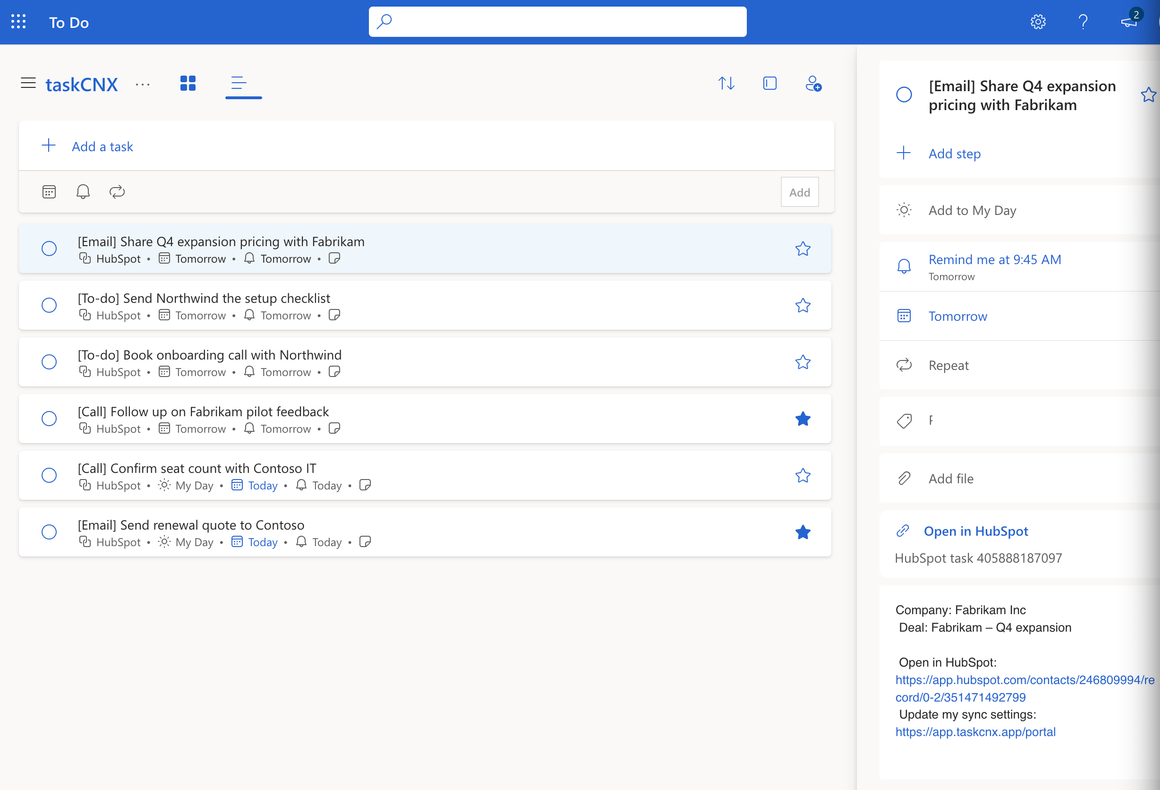This screenshot has width=1160, height=790.
Task: Click the Add button
Action: (x=800, y=192)
